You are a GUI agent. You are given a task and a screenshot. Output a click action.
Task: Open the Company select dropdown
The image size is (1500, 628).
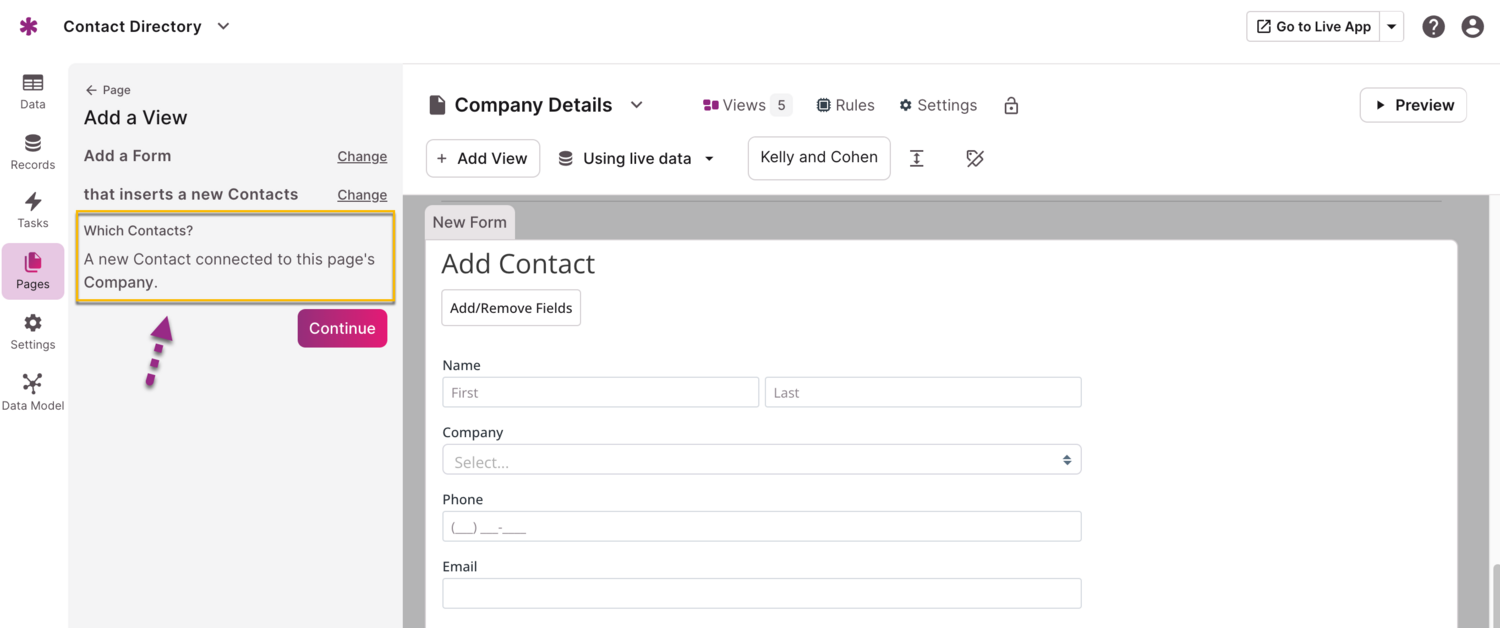point(761,460)
